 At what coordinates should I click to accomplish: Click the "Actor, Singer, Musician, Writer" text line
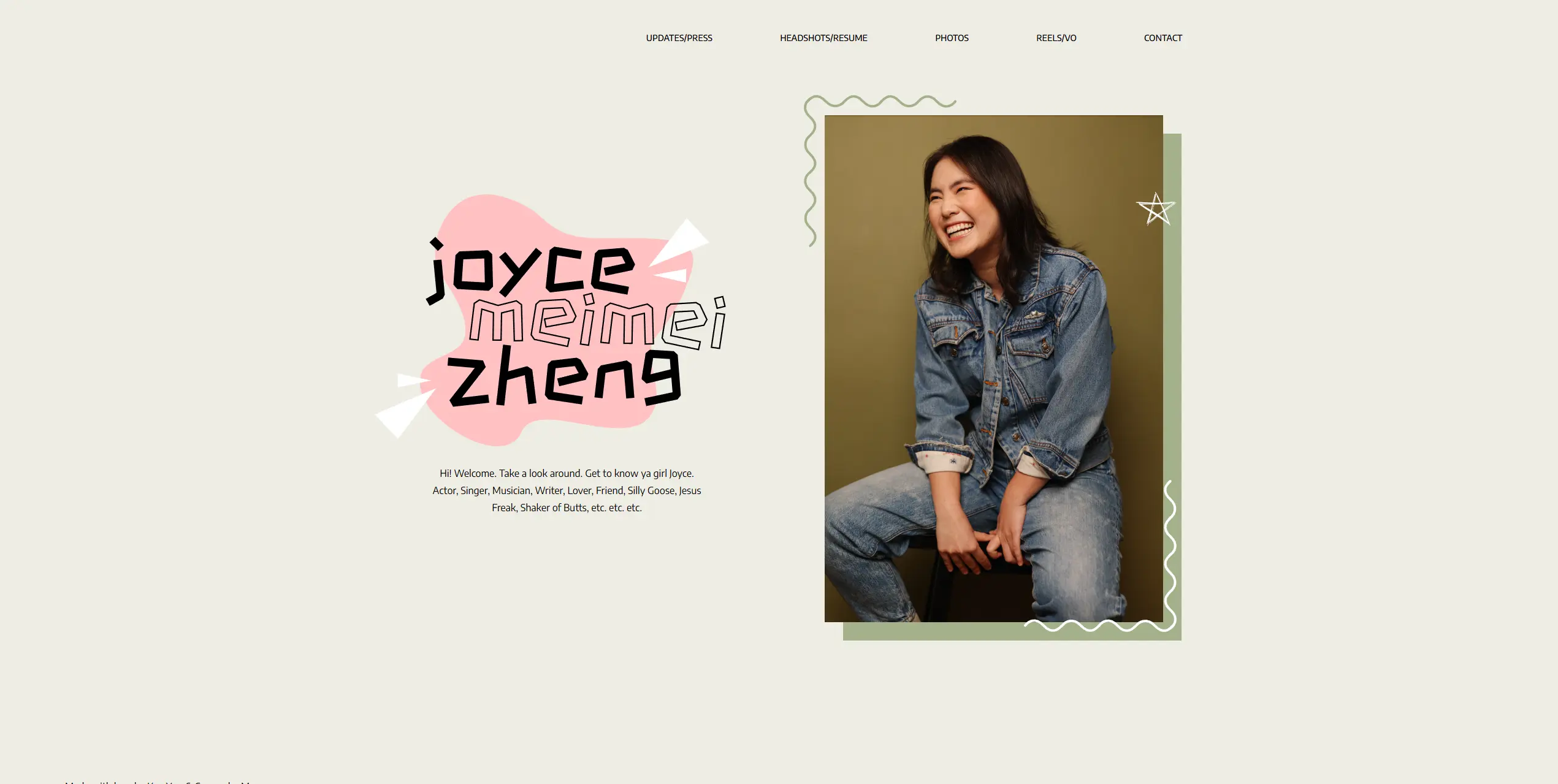pyautogui.click(x=567, y=490)
